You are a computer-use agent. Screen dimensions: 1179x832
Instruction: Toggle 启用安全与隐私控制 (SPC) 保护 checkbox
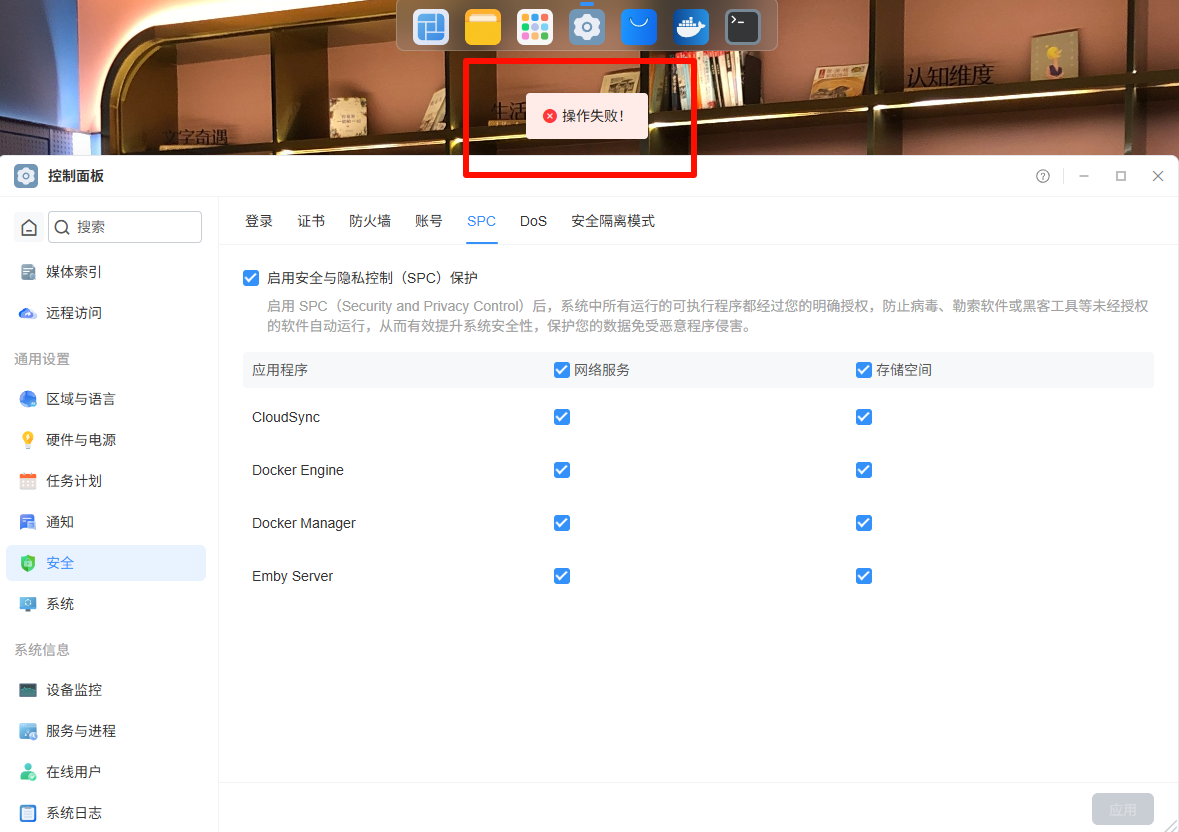[251, 278]
